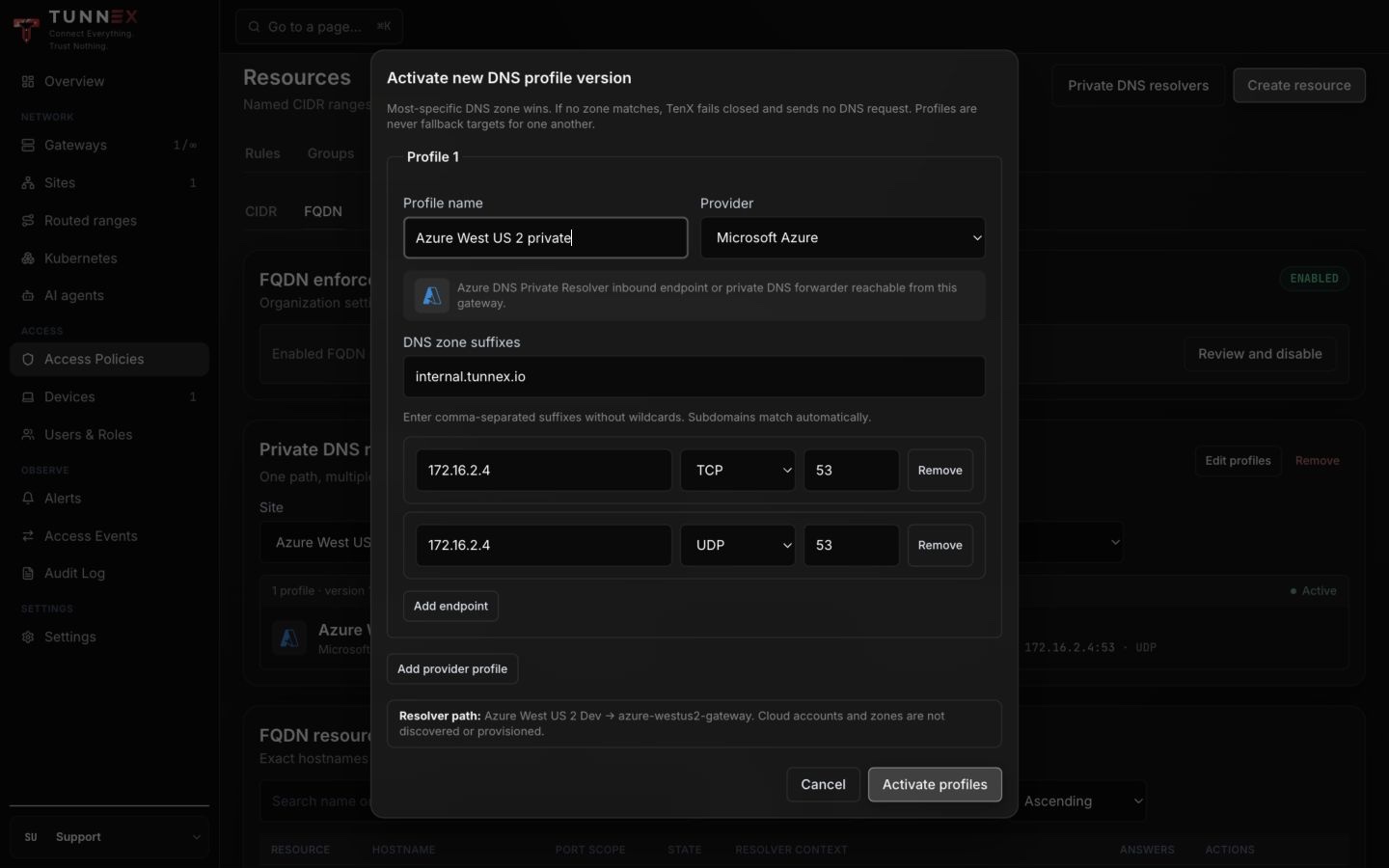The width and height of the screenshot is (1389, 868).
Task: Click the Kubernetes sidebar icon
Action: (28, 258)
